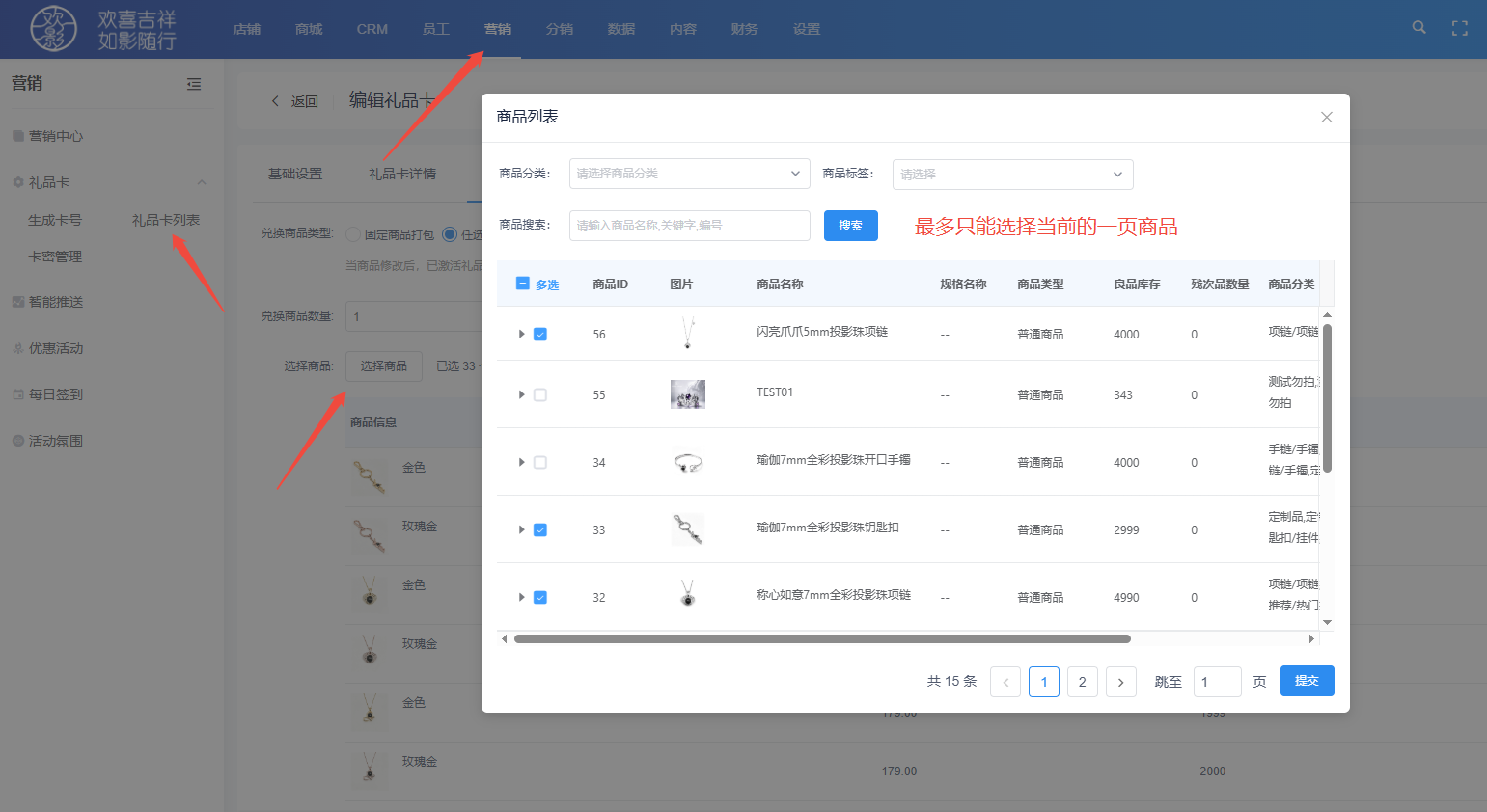Open 每日签到 sidebar item
Image resolution: width=1487 pixels, height=812 pixels.
(56, 394)
